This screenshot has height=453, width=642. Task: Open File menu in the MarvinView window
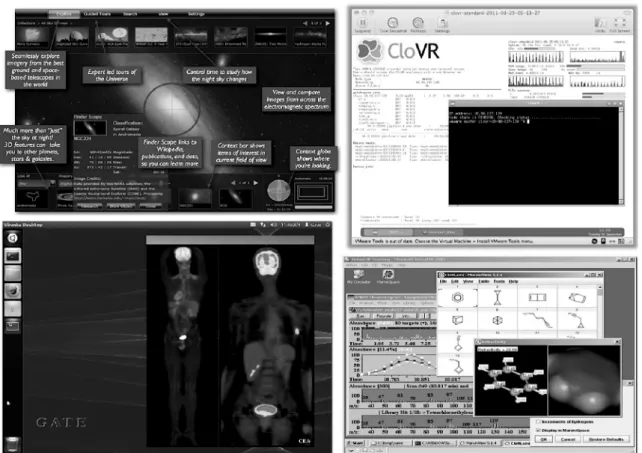443,281
